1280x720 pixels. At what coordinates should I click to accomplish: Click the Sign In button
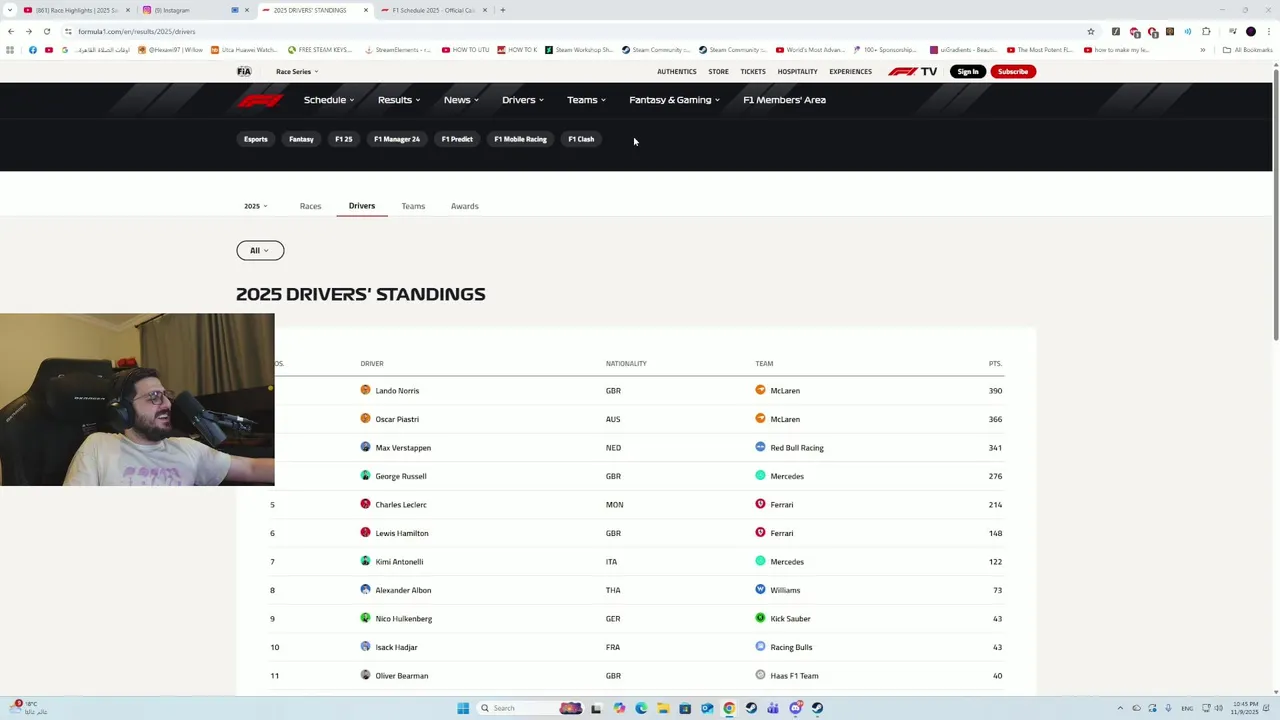click(x=968, y=71)
